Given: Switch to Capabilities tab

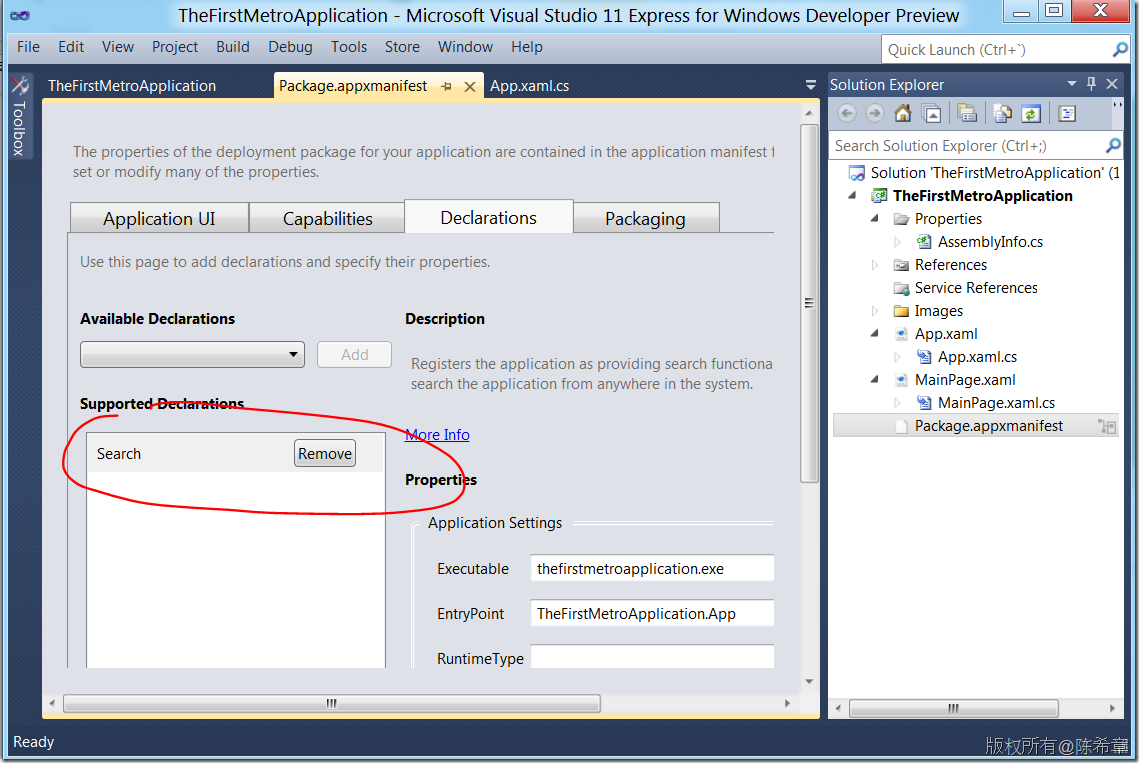Looking at the screenshot, I should tap(327, 218).
